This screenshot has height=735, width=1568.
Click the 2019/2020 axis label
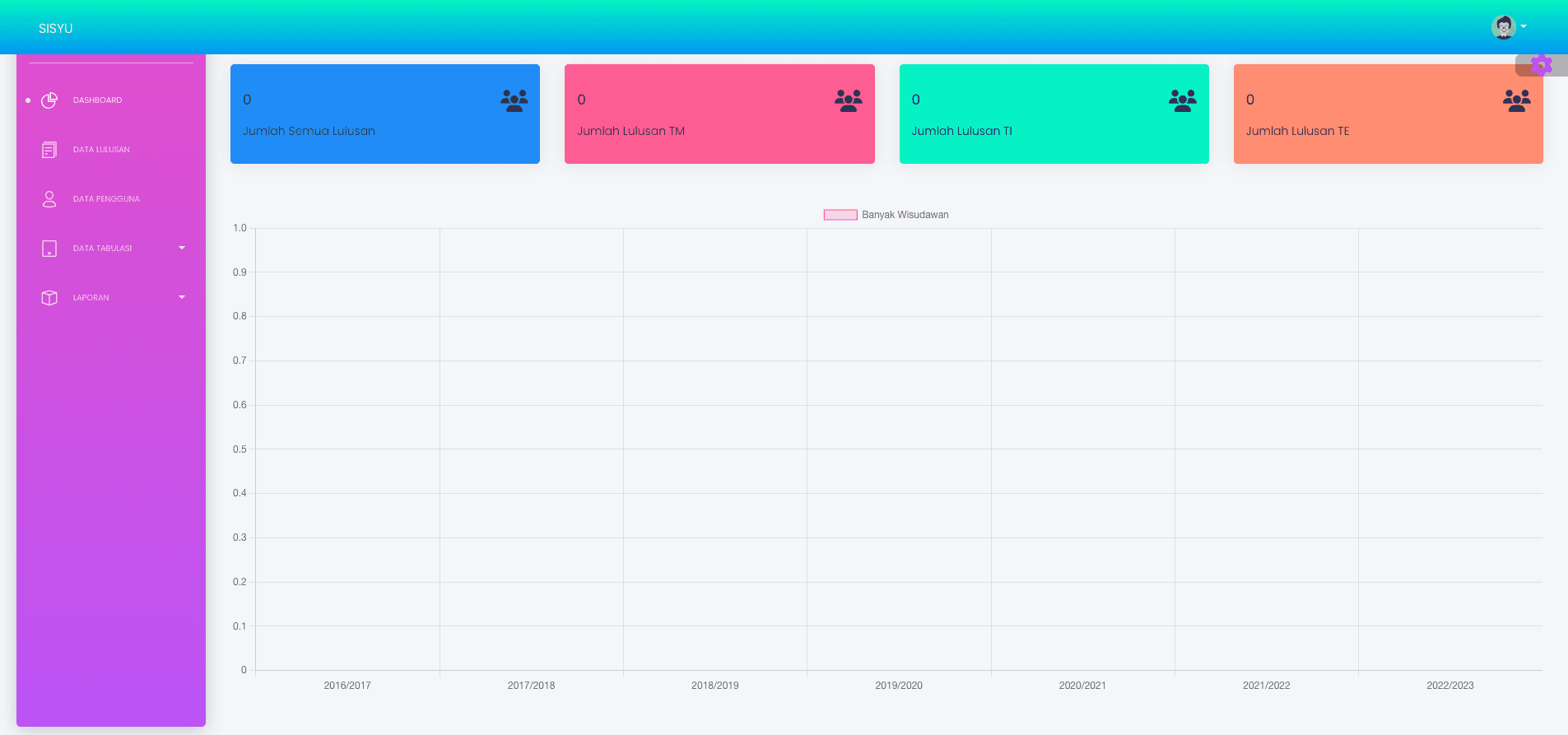pyautogui.click(x=899, y=686)
